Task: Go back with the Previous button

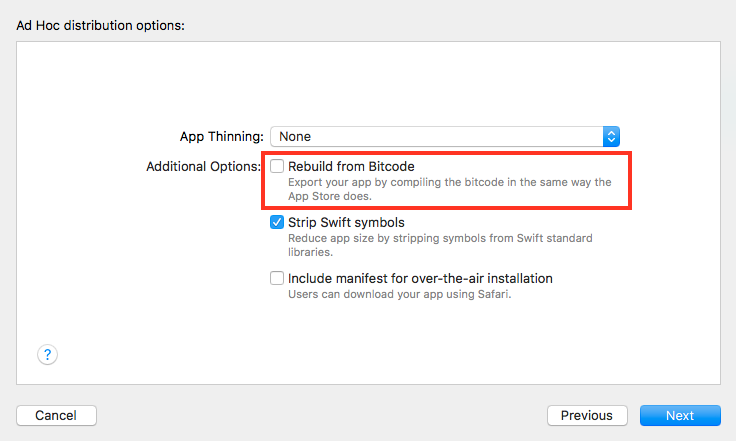Action: pyautogui.click(x=586, y=415)
